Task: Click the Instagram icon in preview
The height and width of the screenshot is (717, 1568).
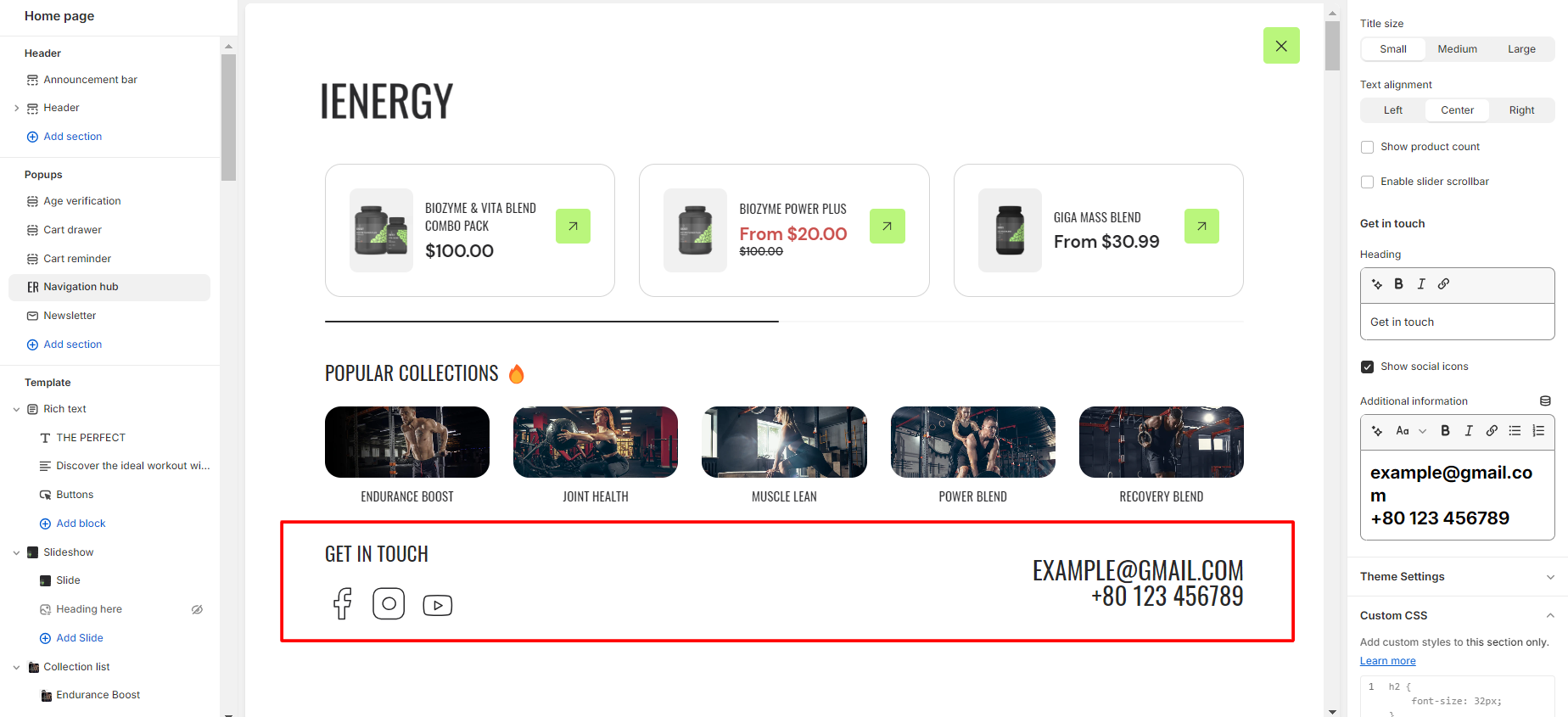Action: [x=389, y=603]
